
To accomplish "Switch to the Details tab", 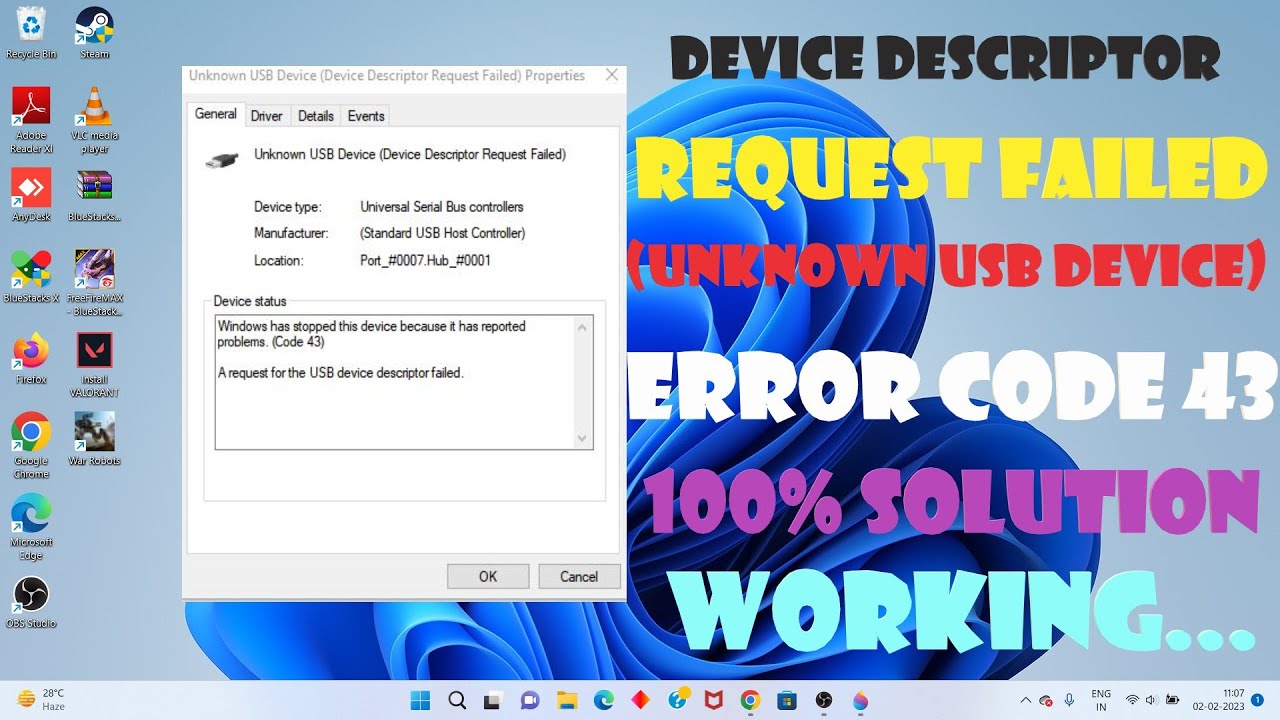I will click(x=315, y=116).
